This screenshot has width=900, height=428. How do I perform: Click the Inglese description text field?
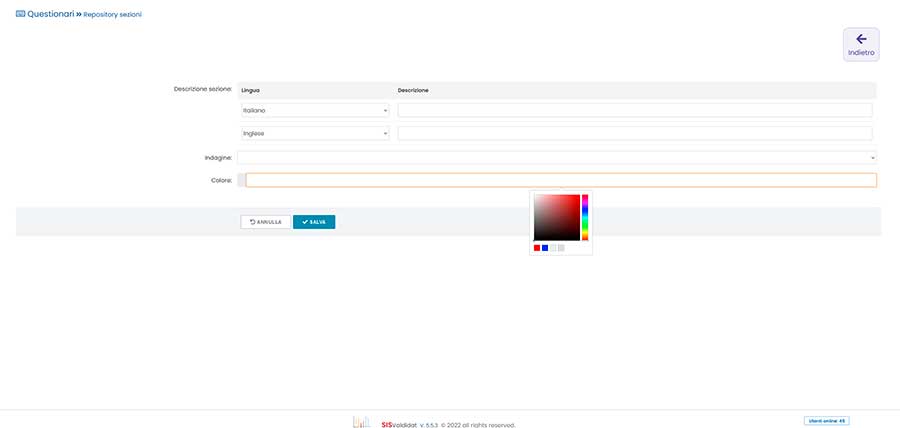[x=634, y=133]
